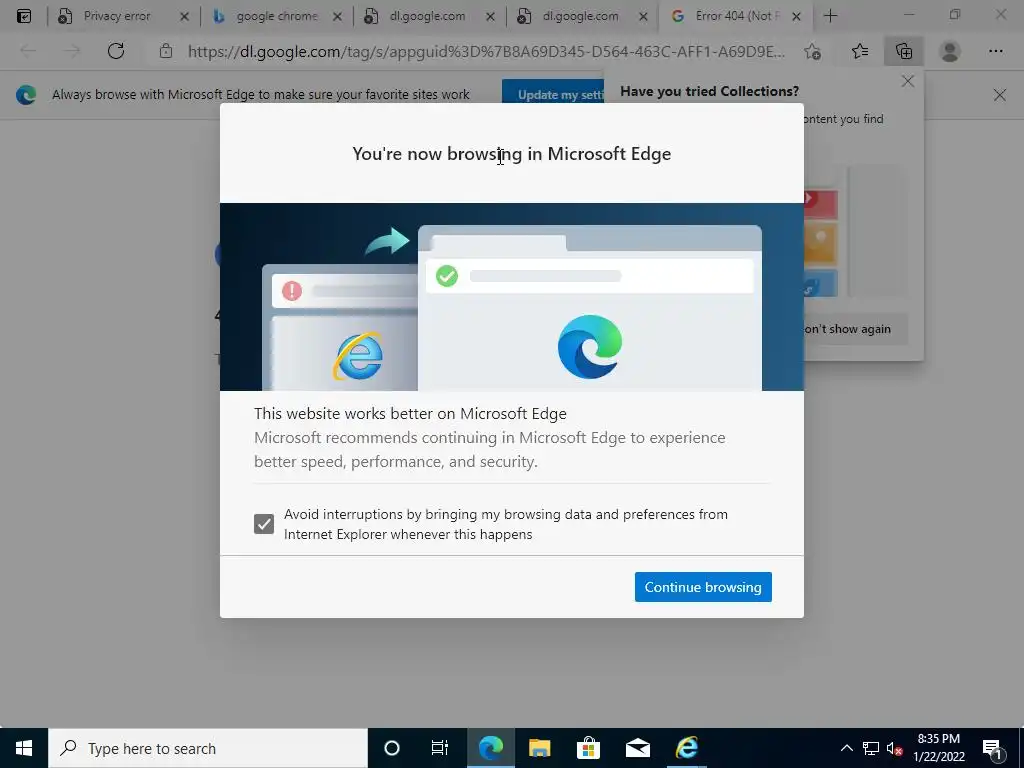1024x768 pixels.
Task: Click the Continue browsing button
Action: point(703,587)
